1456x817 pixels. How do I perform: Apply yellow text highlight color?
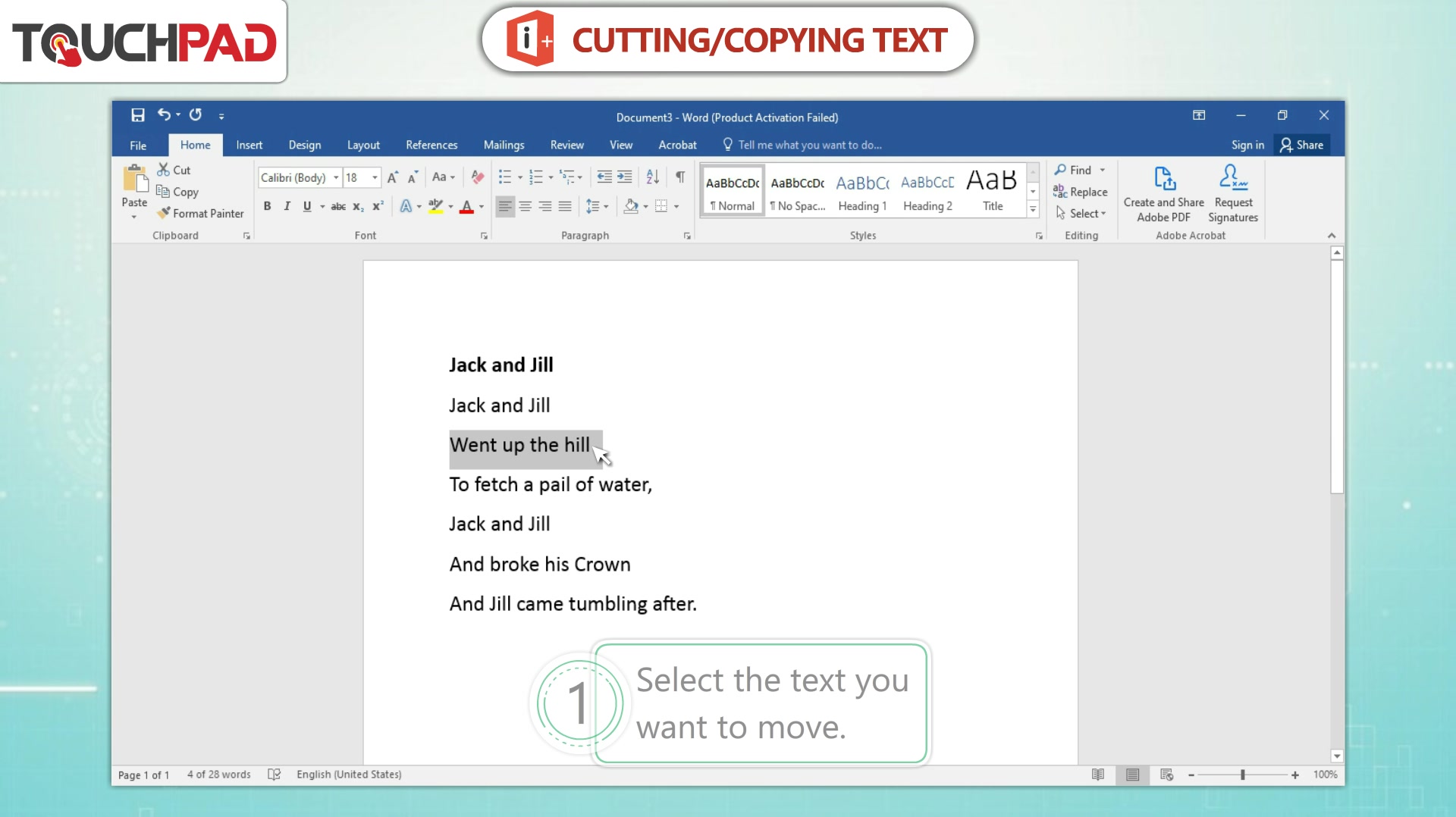[x=435, y=206]
